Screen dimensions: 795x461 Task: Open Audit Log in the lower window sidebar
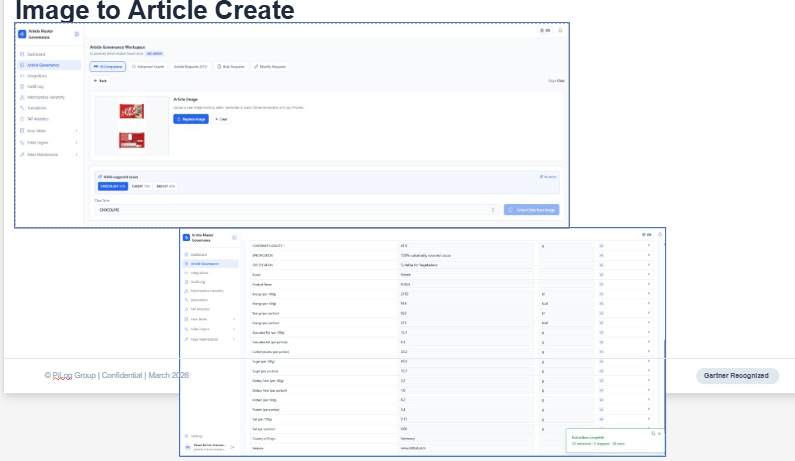tap(197, 282)
